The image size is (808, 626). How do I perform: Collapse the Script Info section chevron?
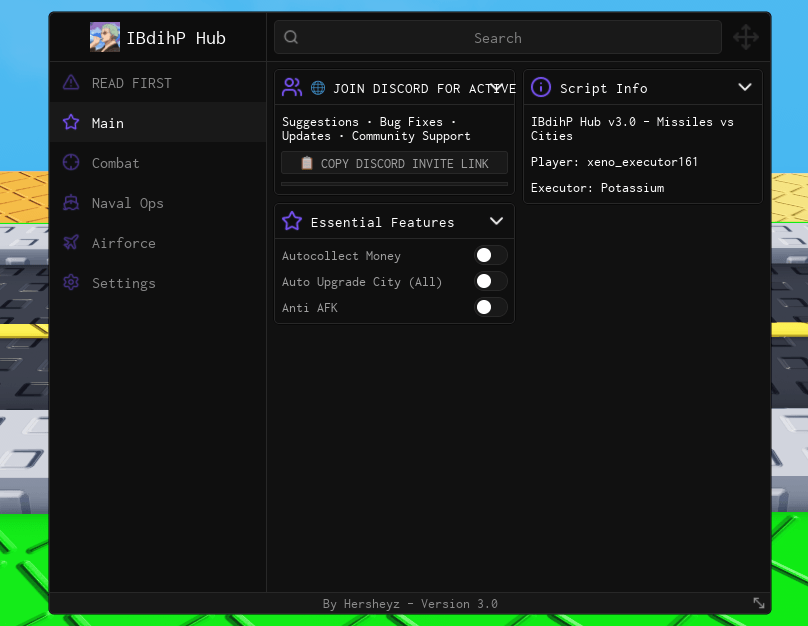[745, 87]
